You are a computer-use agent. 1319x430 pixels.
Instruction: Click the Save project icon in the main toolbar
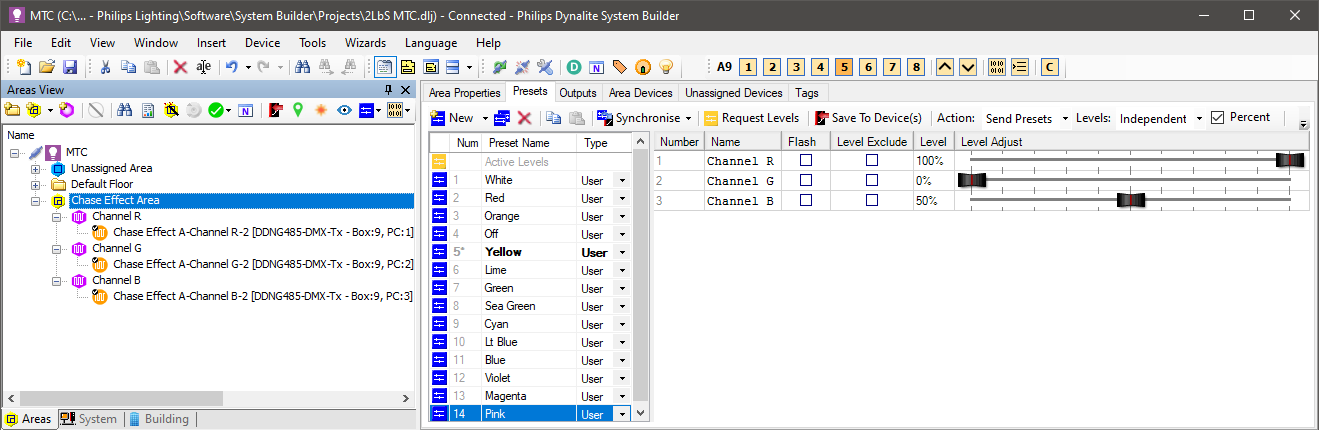click(70, 67)
